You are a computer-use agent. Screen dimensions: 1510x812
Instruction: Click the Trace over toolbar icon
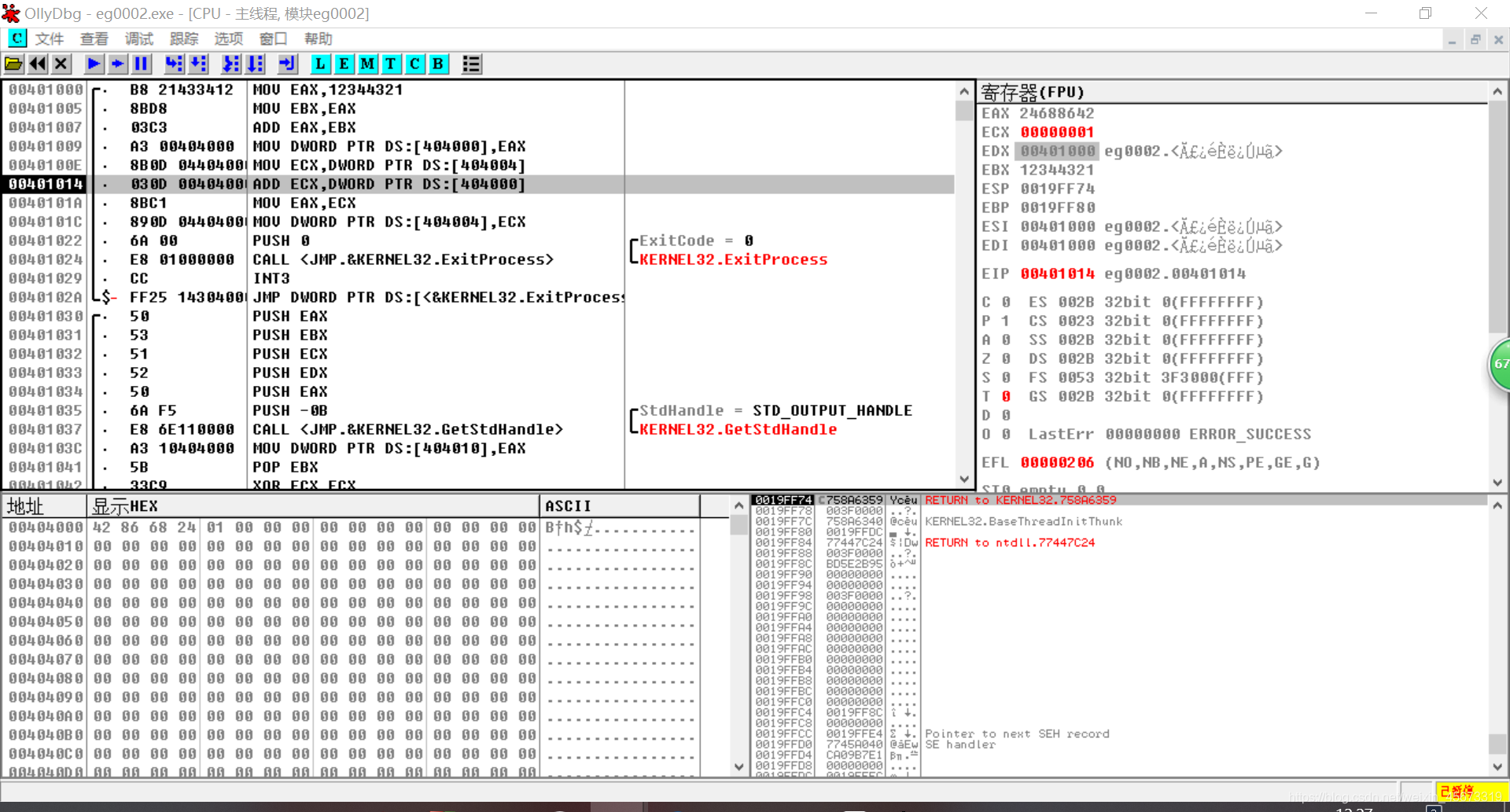255,64
